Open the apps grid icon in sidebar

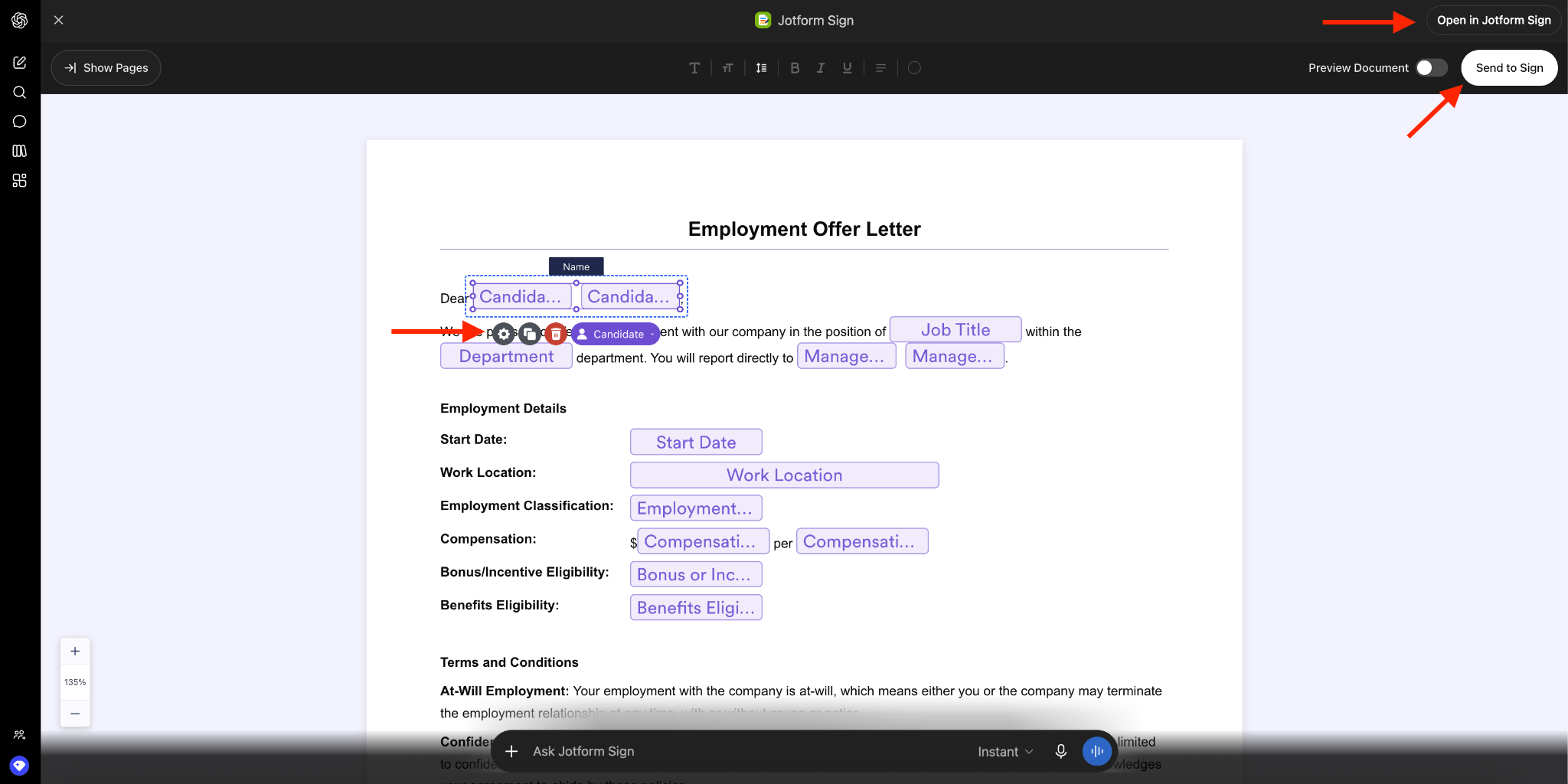click(x=20, y=181)
